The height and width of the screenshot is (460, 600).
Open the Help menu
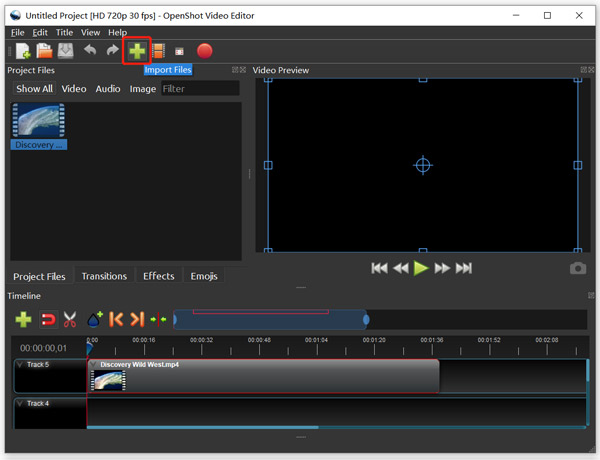coord(117,33)
